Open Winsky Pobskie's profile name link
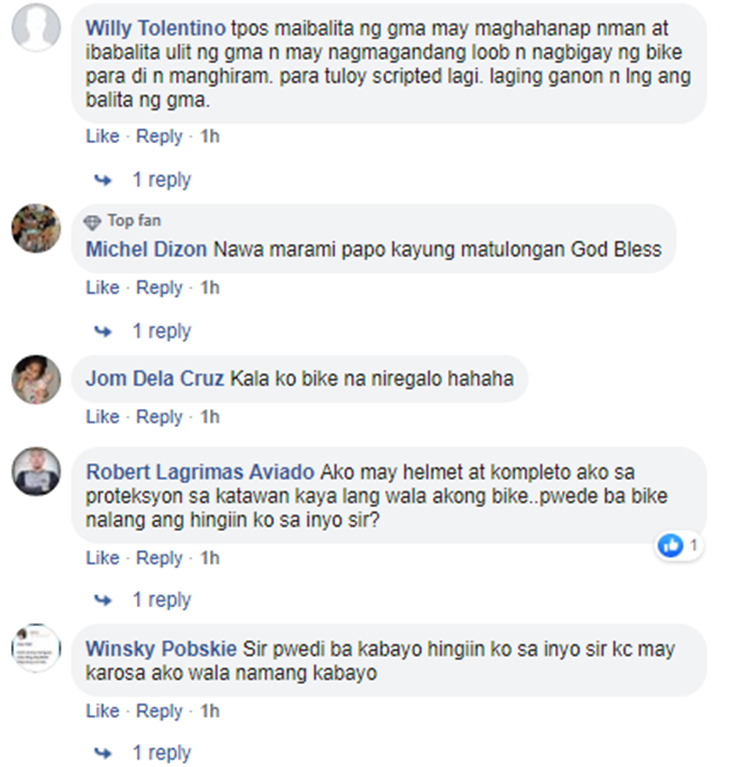750x767 pixels. point(161,649)
